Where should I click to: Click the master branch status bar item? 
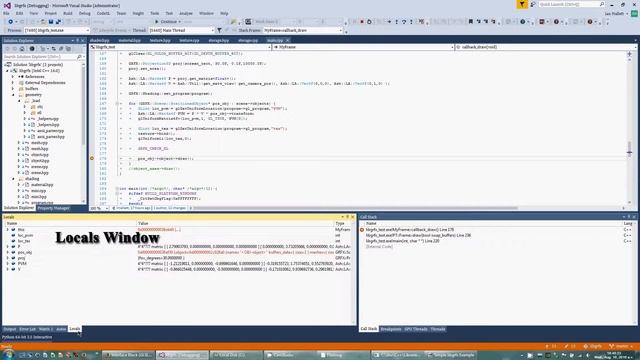pyautogui.click(x=622, y=346)
